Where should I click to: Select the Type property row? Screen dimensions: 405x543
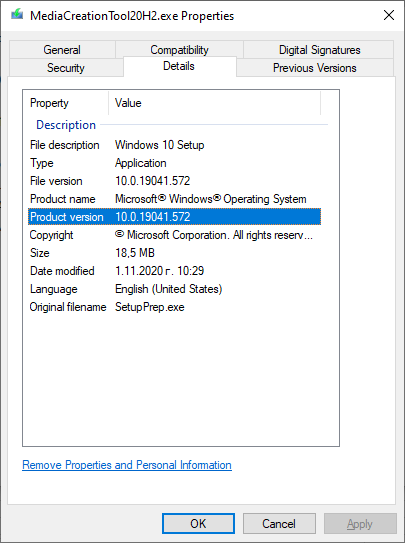click(x=174, y=163)
